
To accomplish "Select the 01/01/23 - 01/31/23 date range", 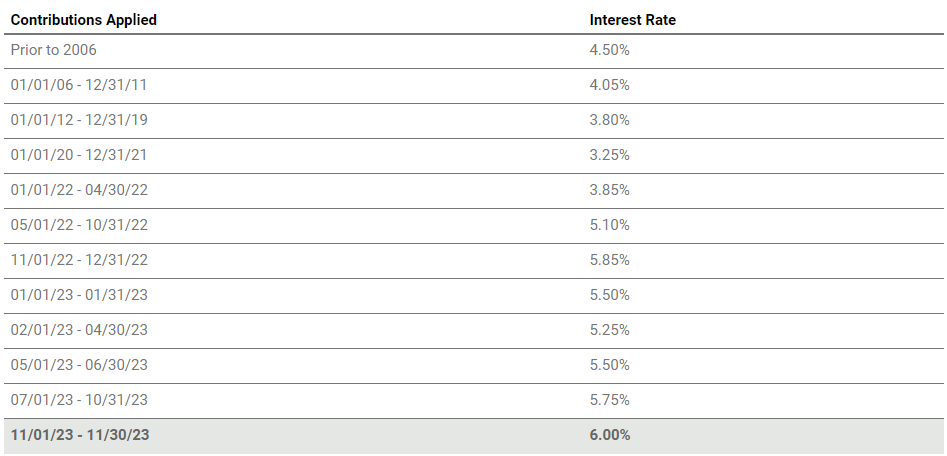I will [x=79, y=295].
